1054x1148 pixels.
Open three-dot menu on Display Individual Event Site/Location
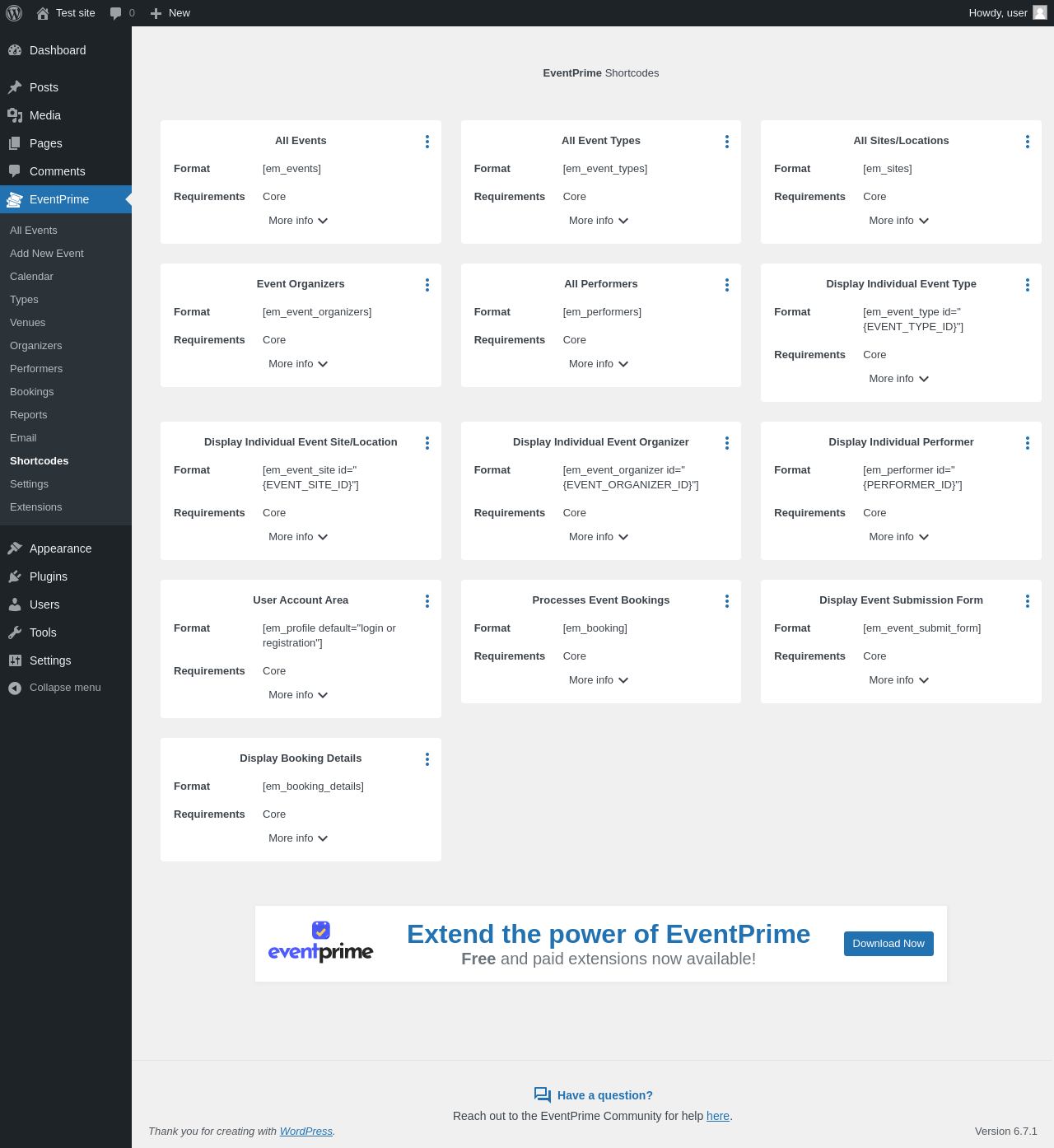pos(427,443)
